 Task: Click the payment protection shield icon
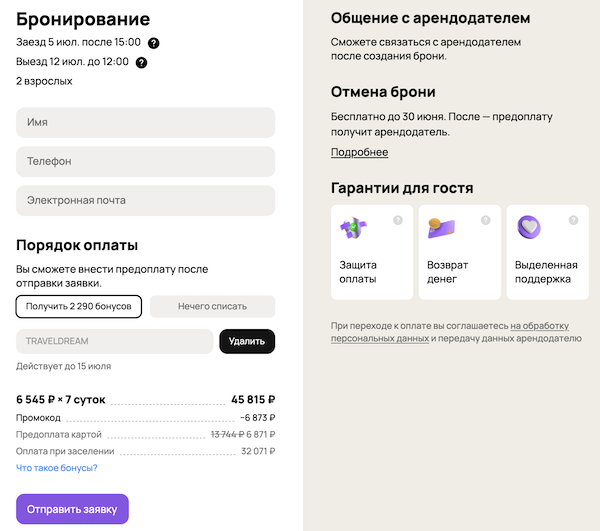(353, 230)
